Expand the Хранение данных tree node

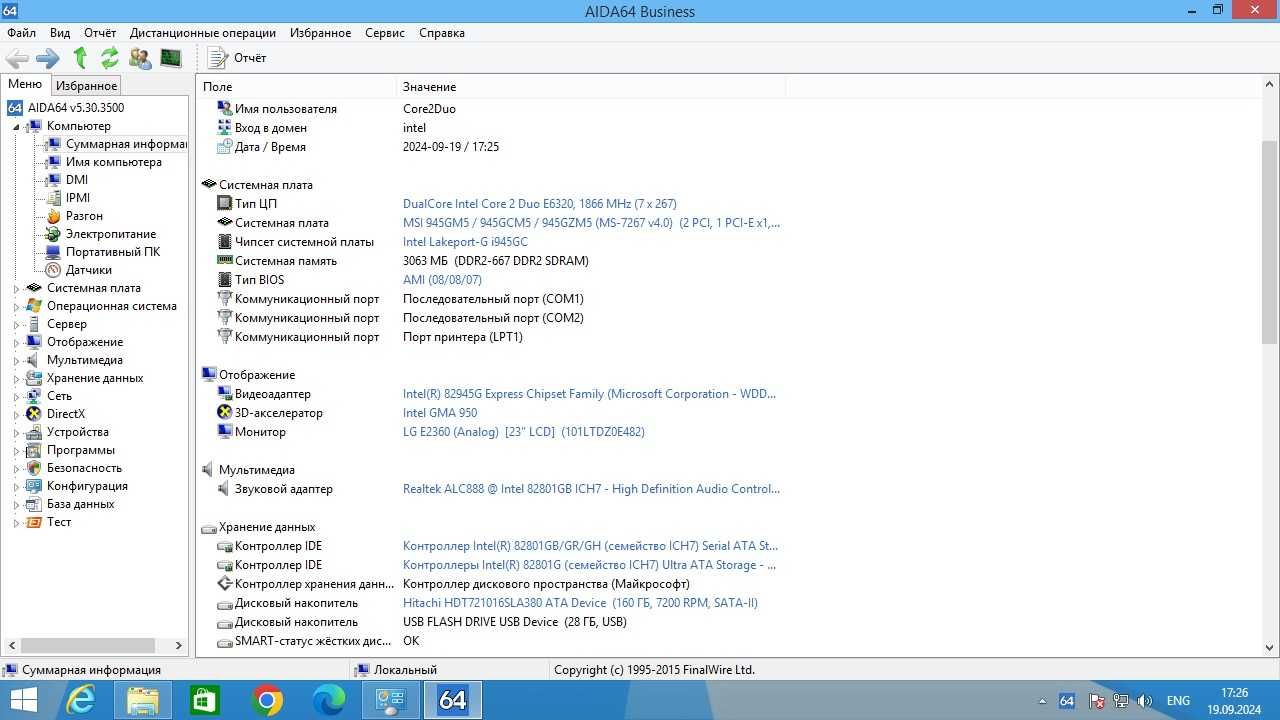(x=16, y=378)
